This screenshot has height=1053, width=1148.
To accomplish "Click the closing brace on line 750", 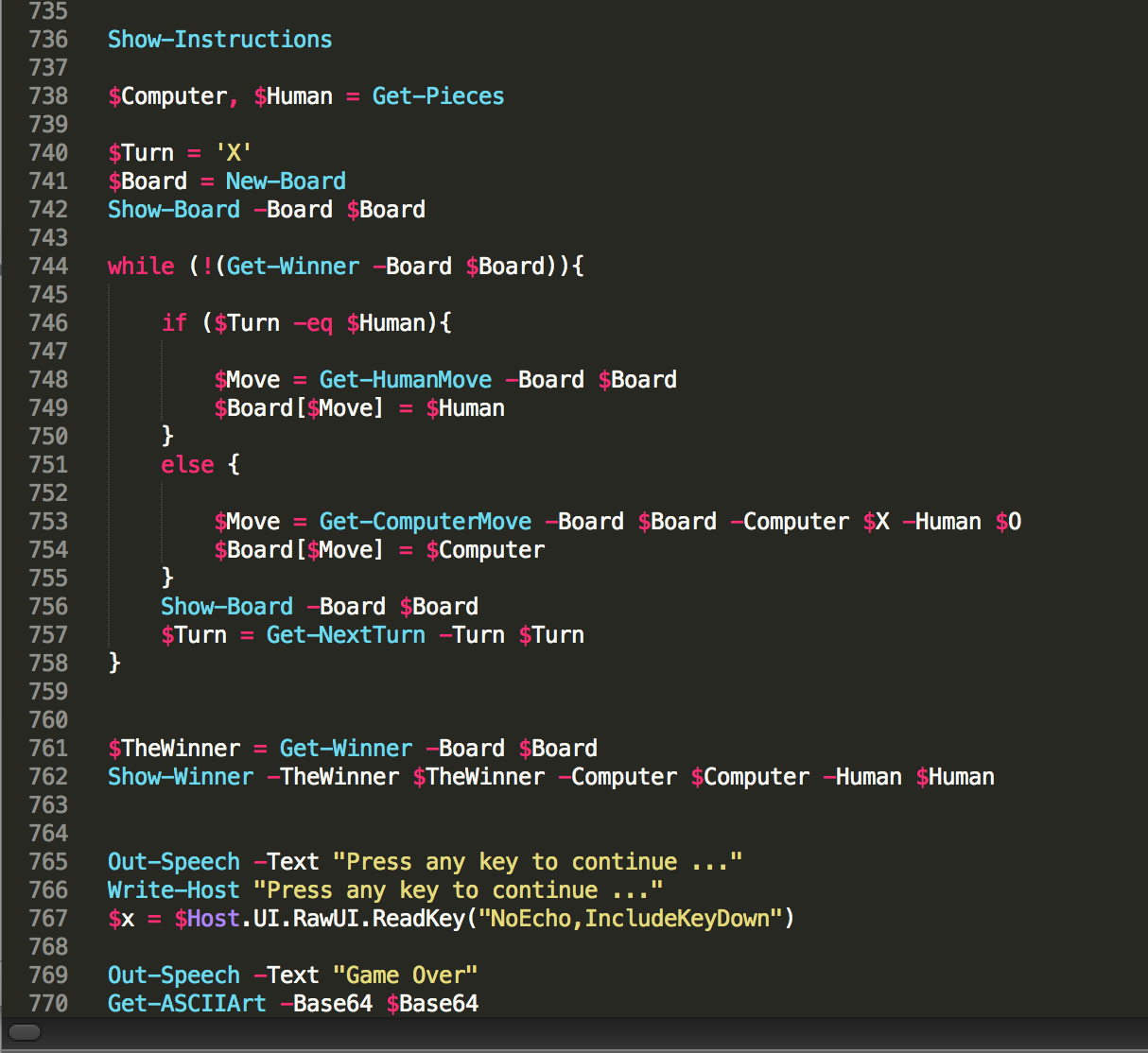I will (x=167, y=437).
